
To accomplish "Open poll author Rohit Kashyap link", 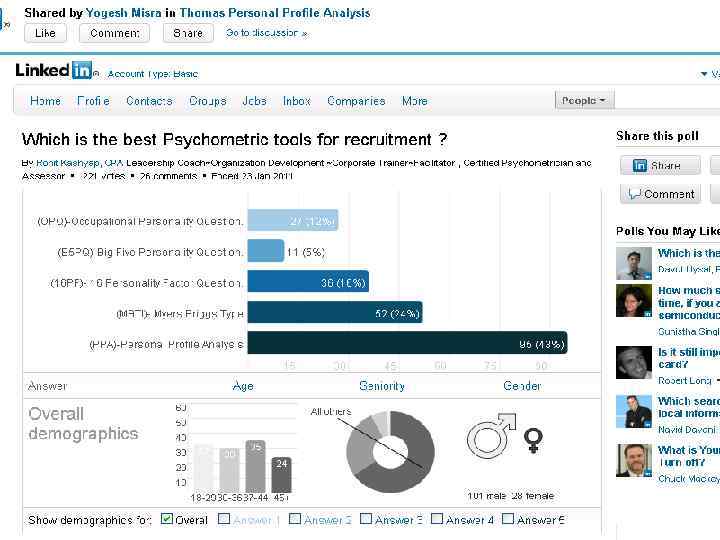I will [68, 163].
